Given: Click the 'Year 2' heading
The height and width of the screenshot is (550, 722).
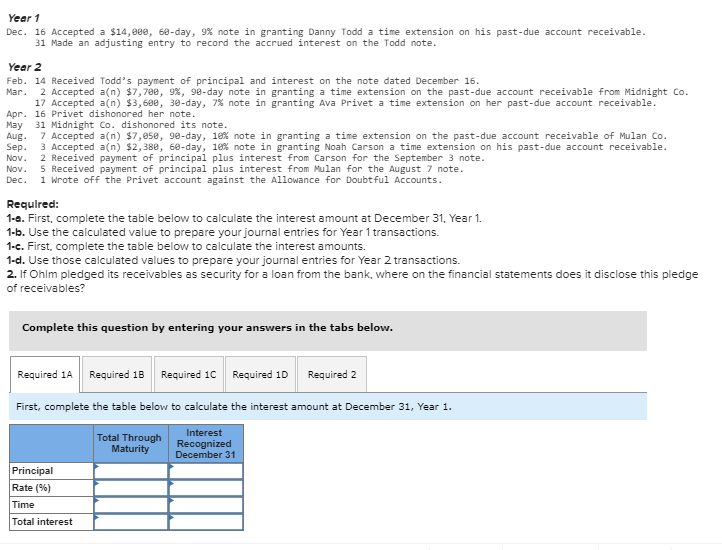Looking at the screenshot, I should click(24, 67).
